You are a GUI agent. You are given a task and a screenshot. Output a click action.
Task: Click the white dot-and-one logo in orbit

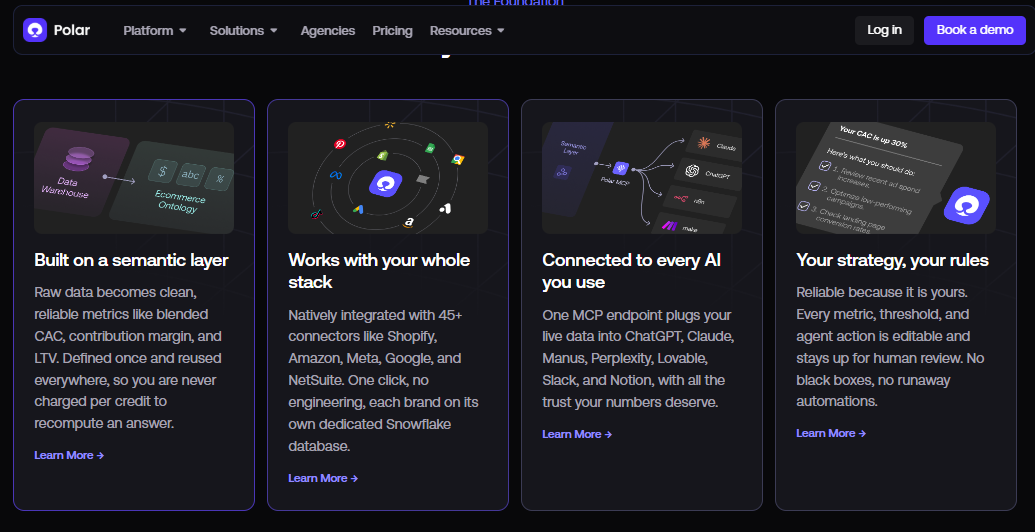[x=445, y=209]
